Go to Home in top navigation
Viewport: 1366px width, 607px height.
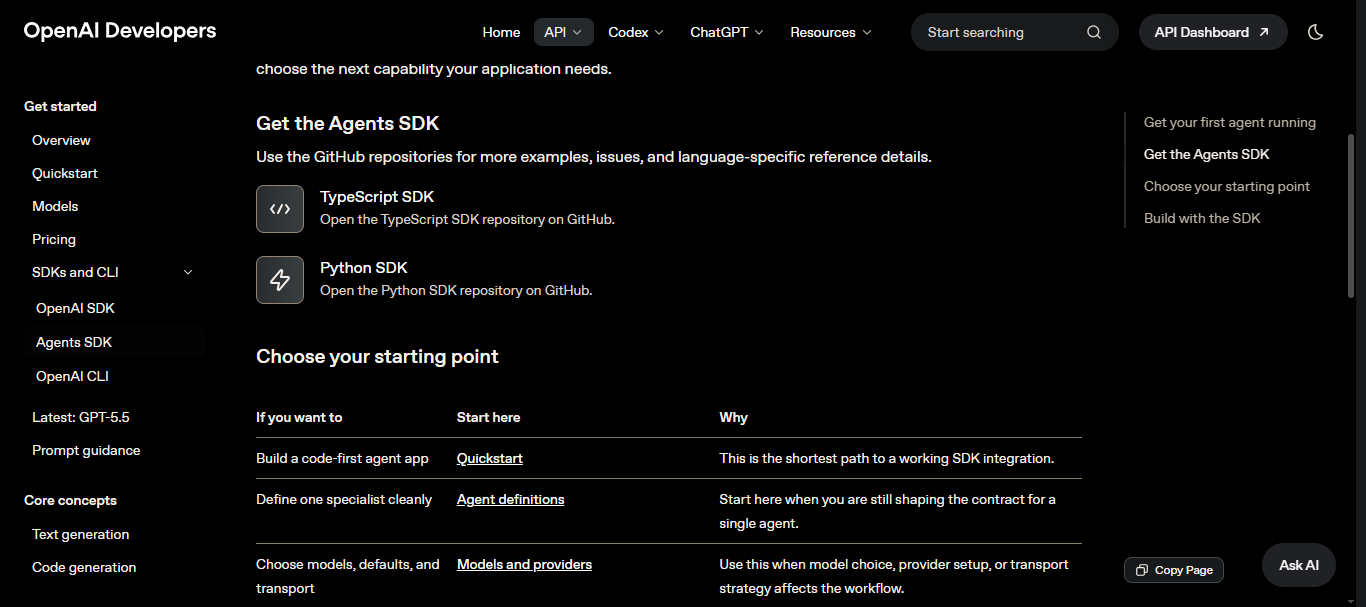pos(501,32)
